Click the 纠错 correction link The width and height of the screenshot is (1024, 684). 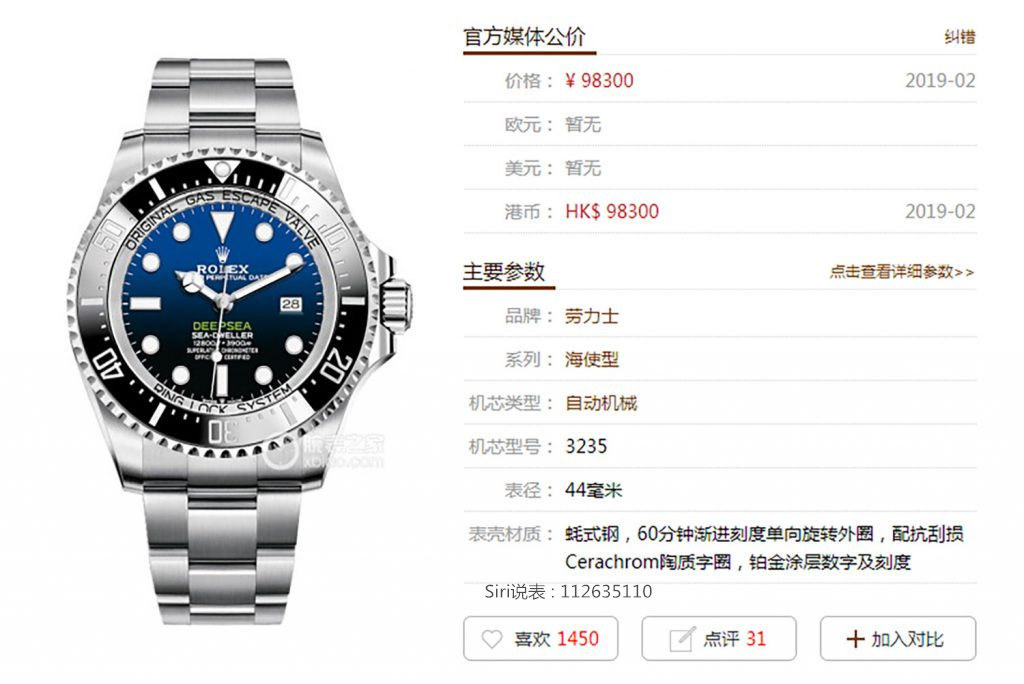pos(959,37)
